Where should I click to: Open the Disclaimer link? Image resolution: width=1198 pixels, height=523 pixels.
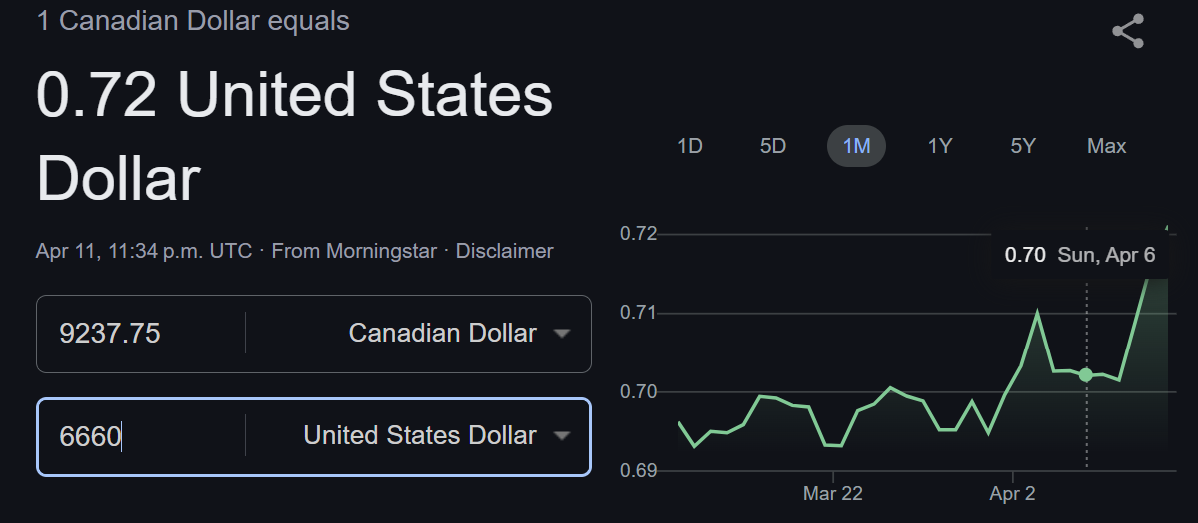pyautogui.click(x=504, y=251)
